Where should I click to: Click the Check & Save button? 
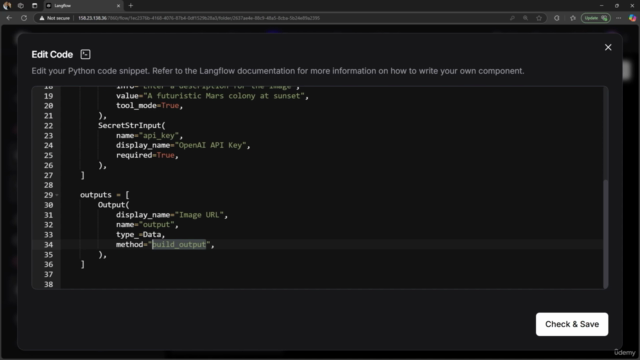(x=572, y=324)
